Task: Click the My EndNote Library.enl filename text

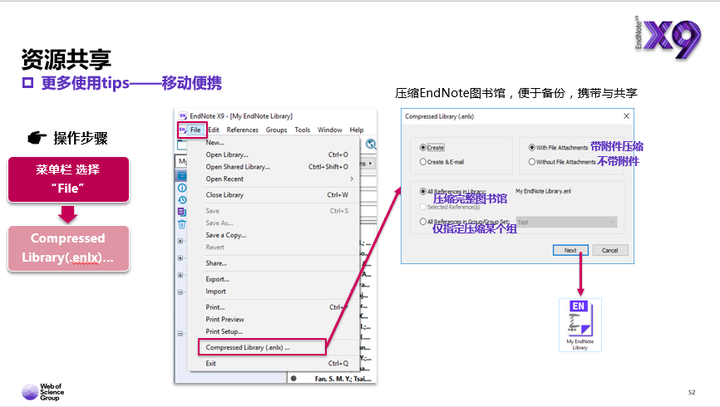Action: pos(543,191)
